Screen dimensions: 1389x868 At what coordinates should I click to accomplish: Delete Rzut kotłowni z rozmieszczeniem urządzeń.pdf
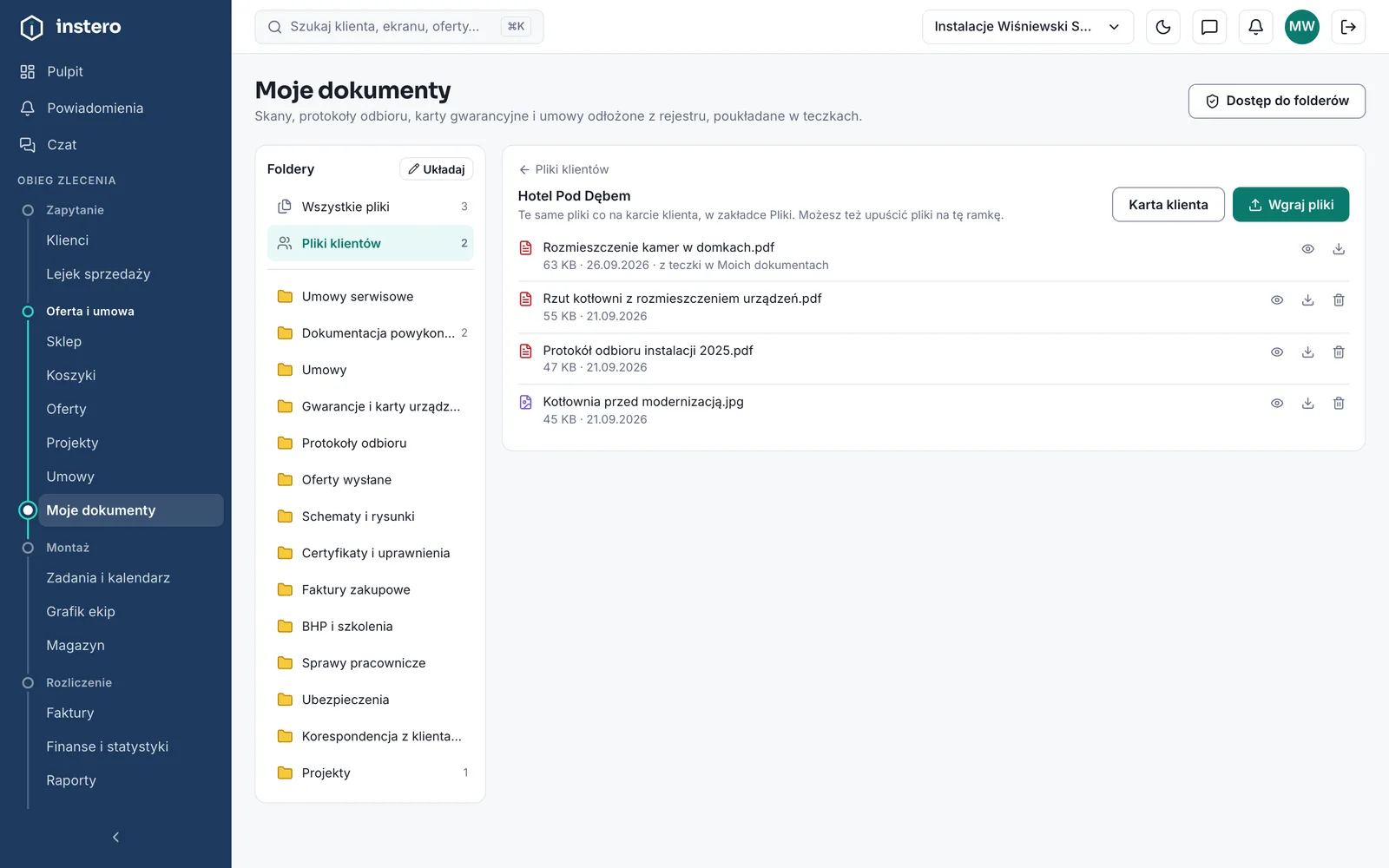[1339, 300]
